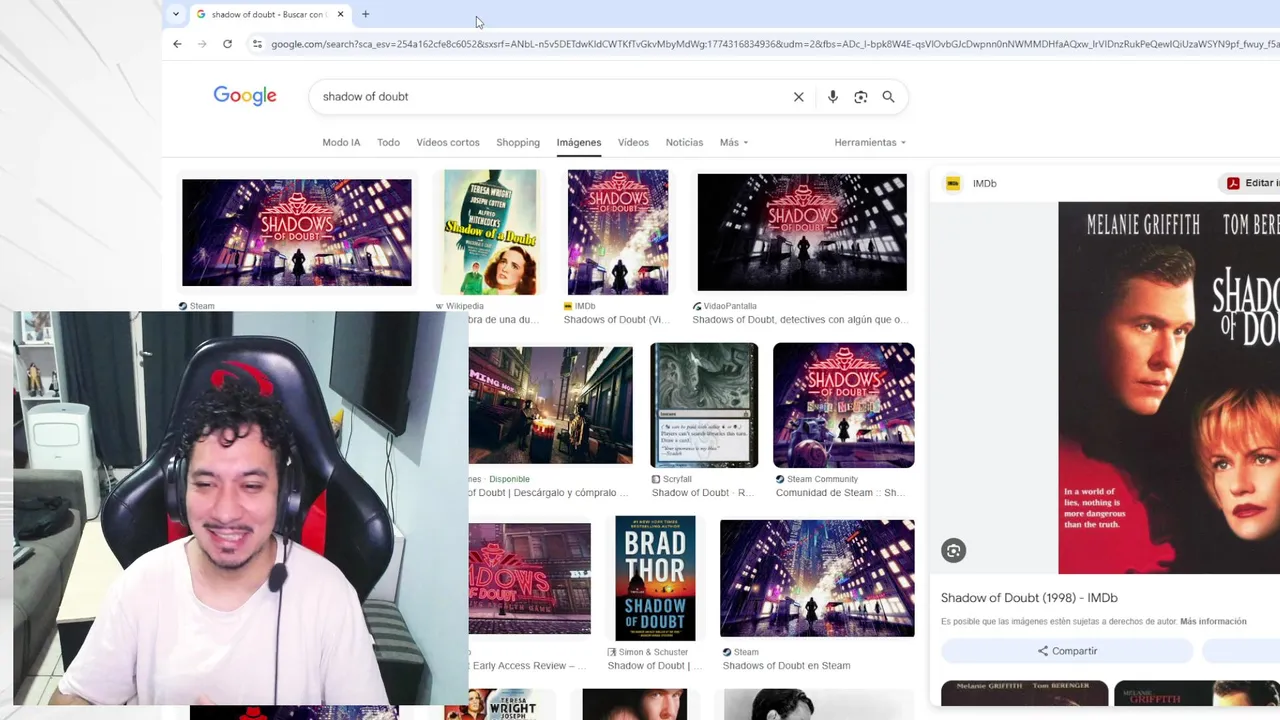Switch to Noticias tab
The width and height of the screenshot is (1280, 720).
pyautogui.click(x=684, y=142)
